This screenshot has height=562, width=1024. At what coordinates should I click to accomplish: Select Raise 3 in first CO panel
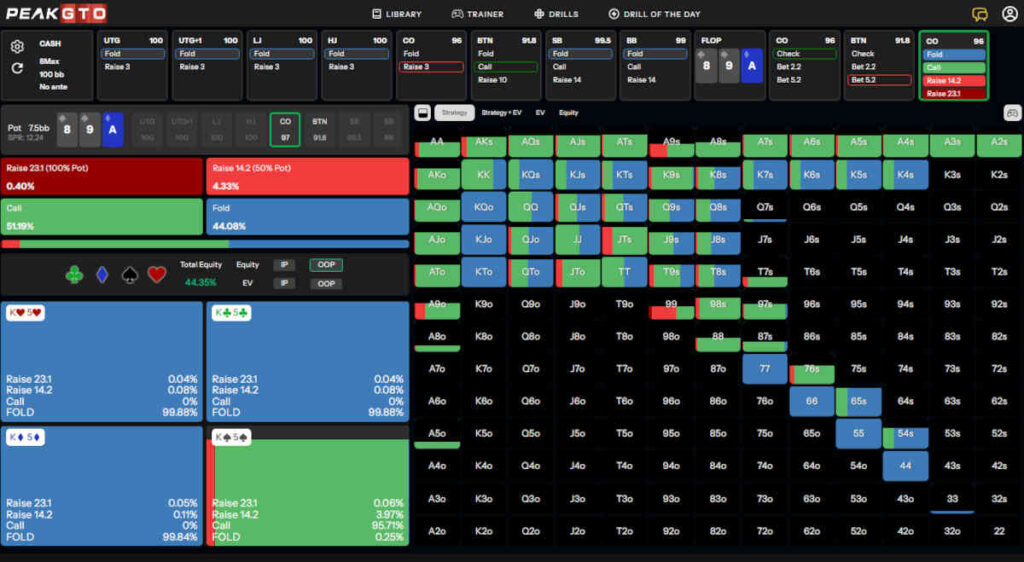[x=431, y=67]
